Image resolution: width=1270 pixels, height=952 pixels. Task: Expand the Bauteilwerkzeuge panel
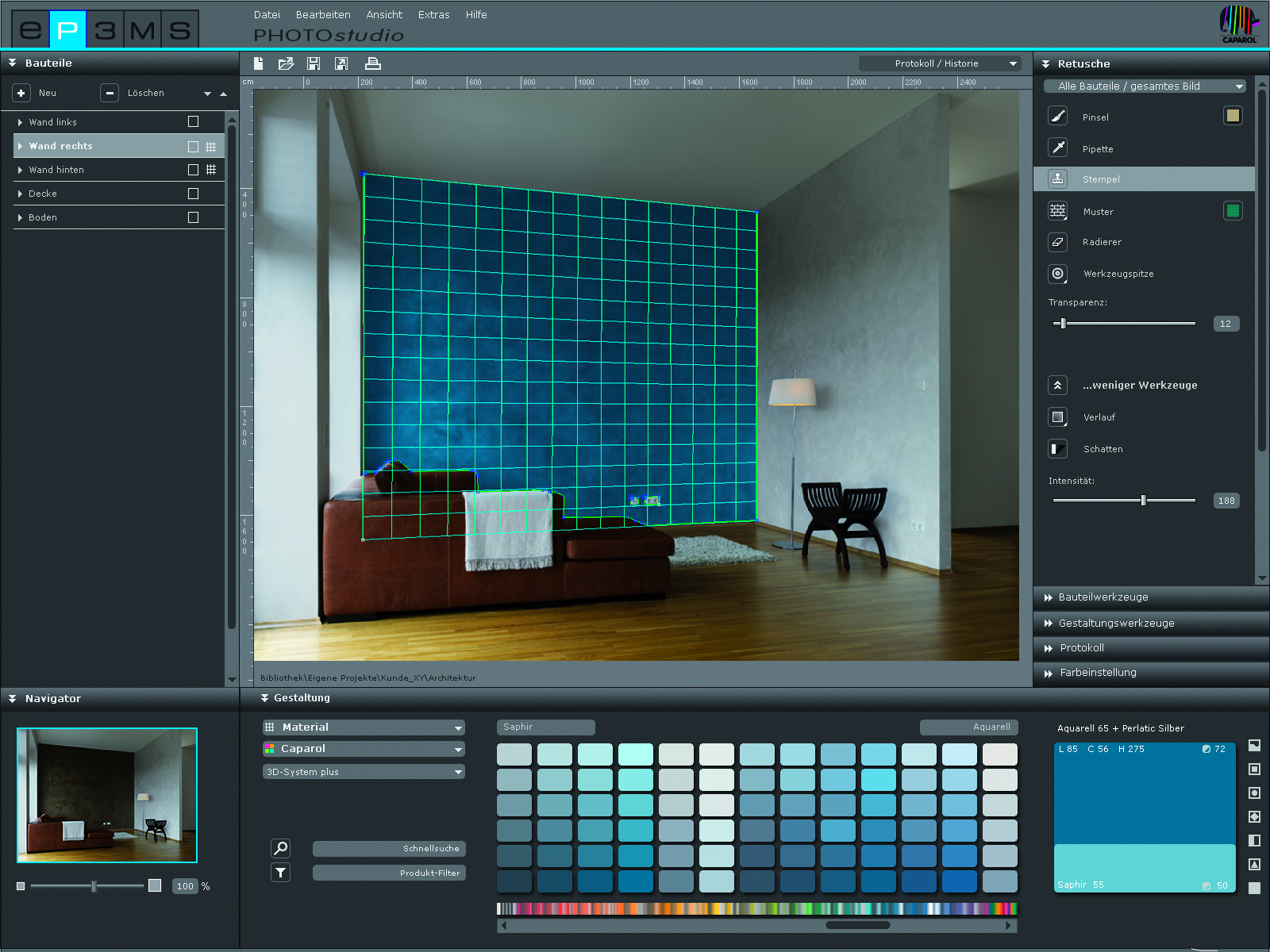[x=1103, y=597]
